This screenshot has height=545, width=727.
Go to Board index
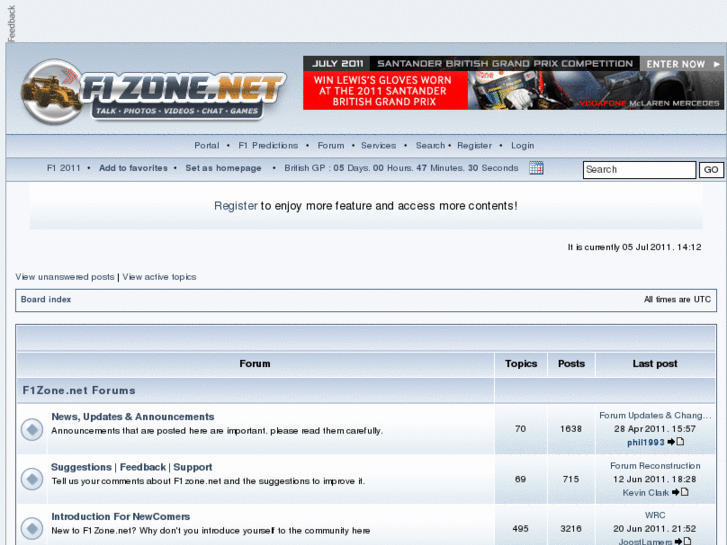[46, 299]
